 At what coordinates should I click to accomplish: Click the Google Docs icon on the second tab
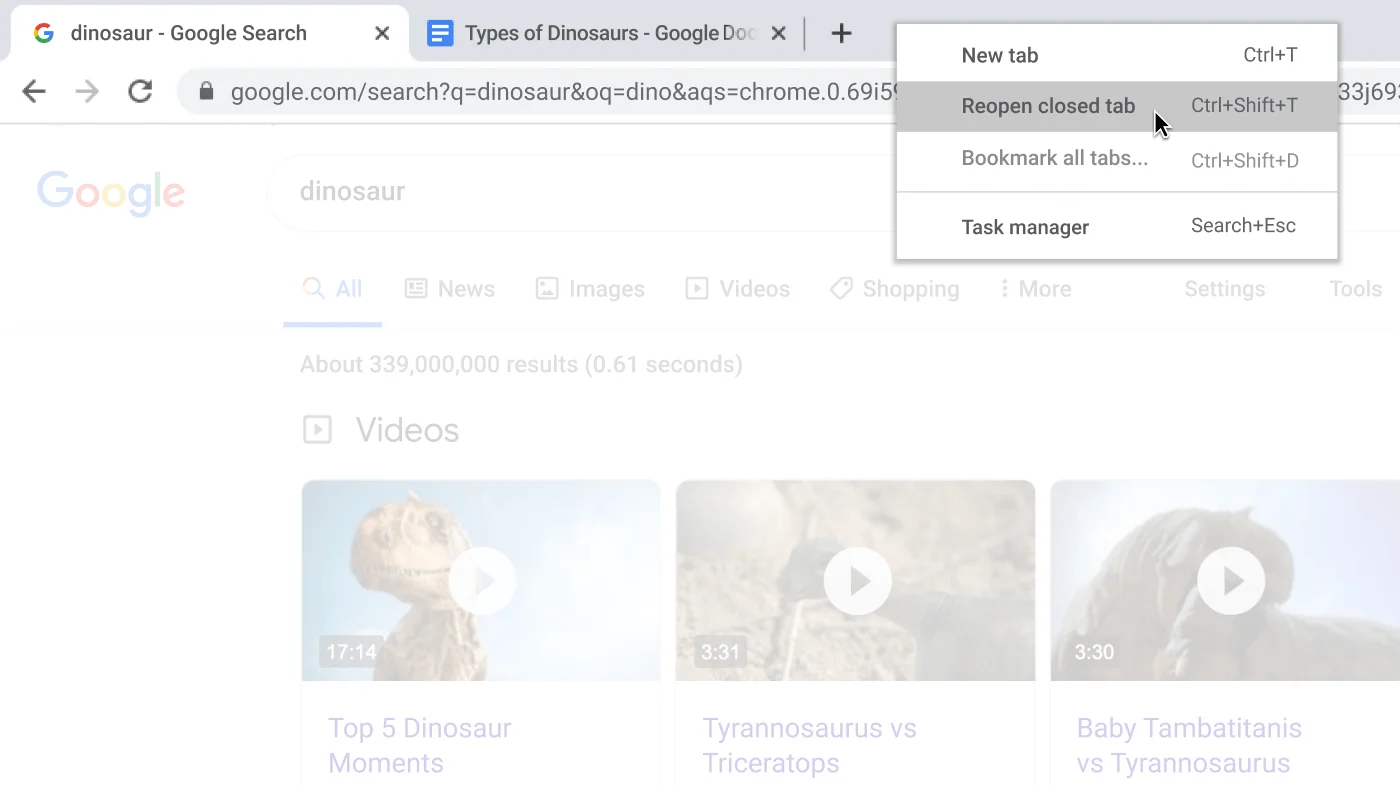[440, 33]
